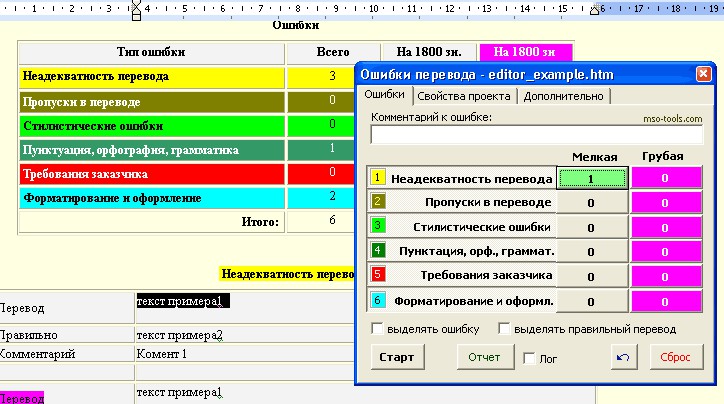The width and height of the screenshot is (724, 404).
Task: Click major count for 'Форматирование и оформл.'
Action: click(666, 301)
